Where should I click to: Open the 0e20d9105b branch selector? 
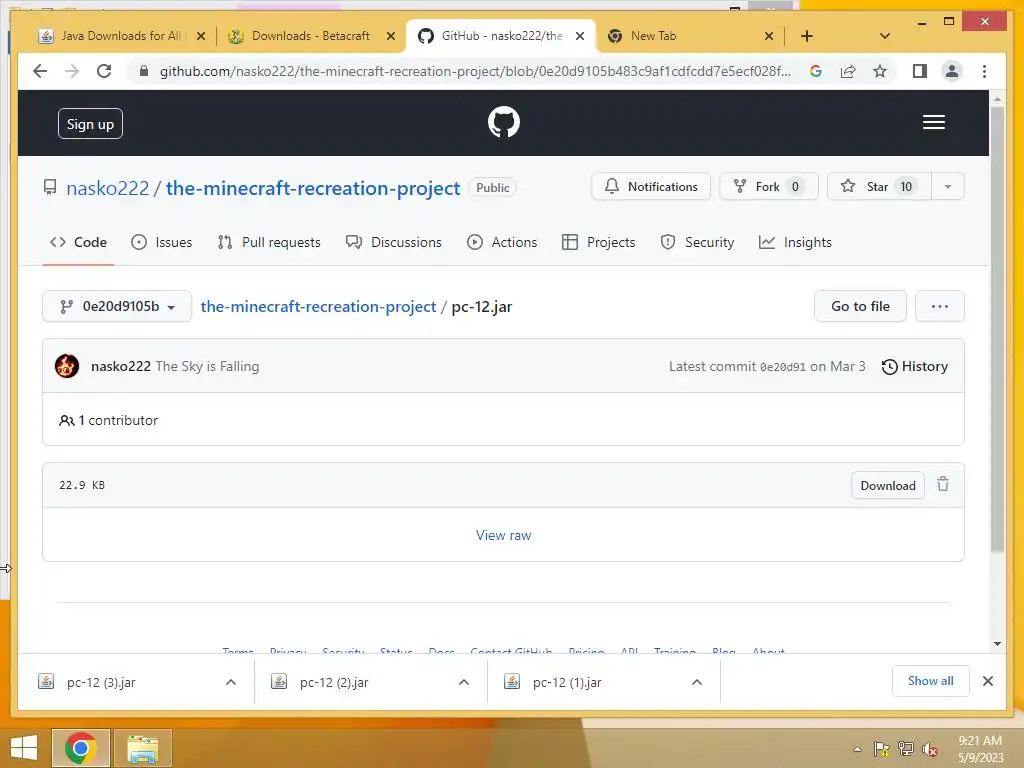tap(117, 306)
